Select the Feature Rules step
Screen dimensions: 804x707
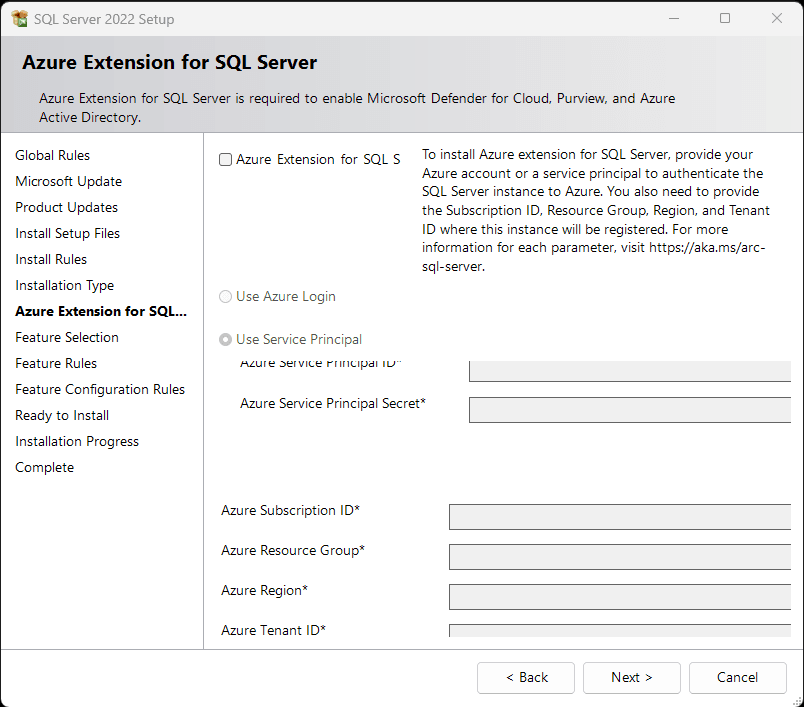(56, 363)
